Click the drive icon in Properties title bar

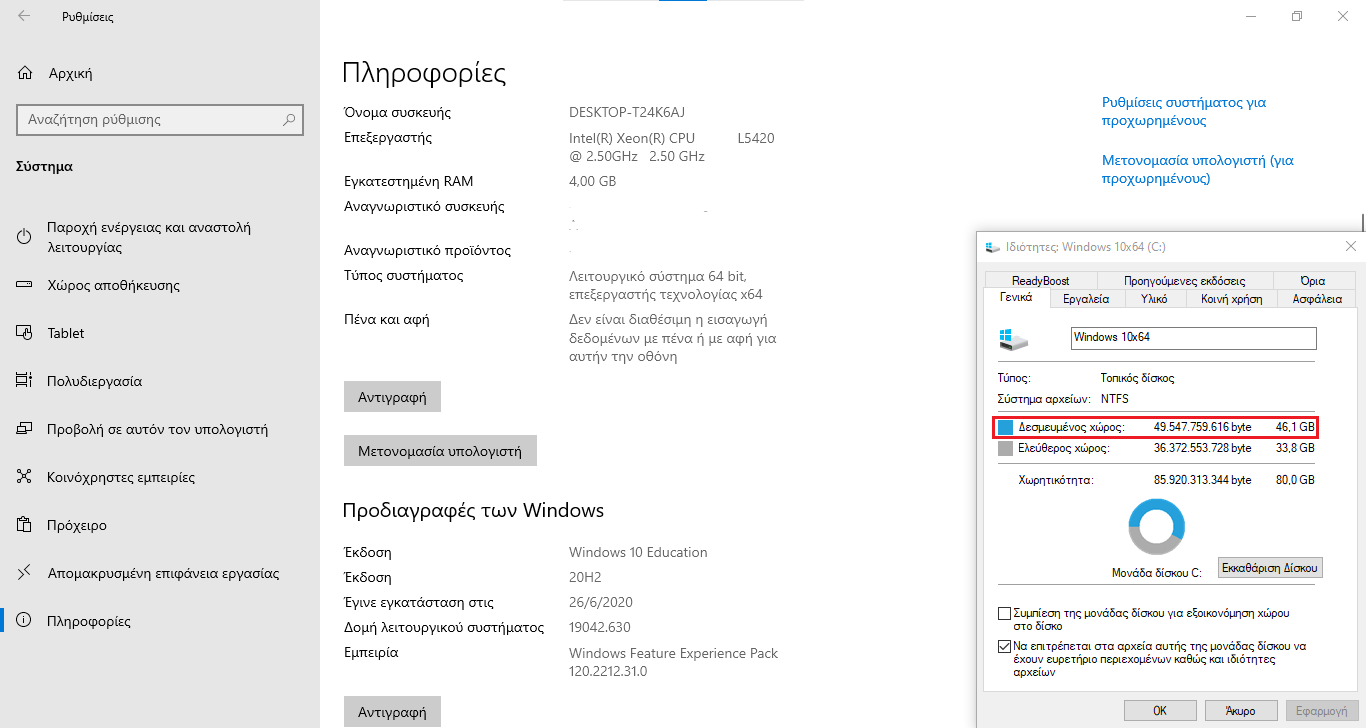coord(993,247)
